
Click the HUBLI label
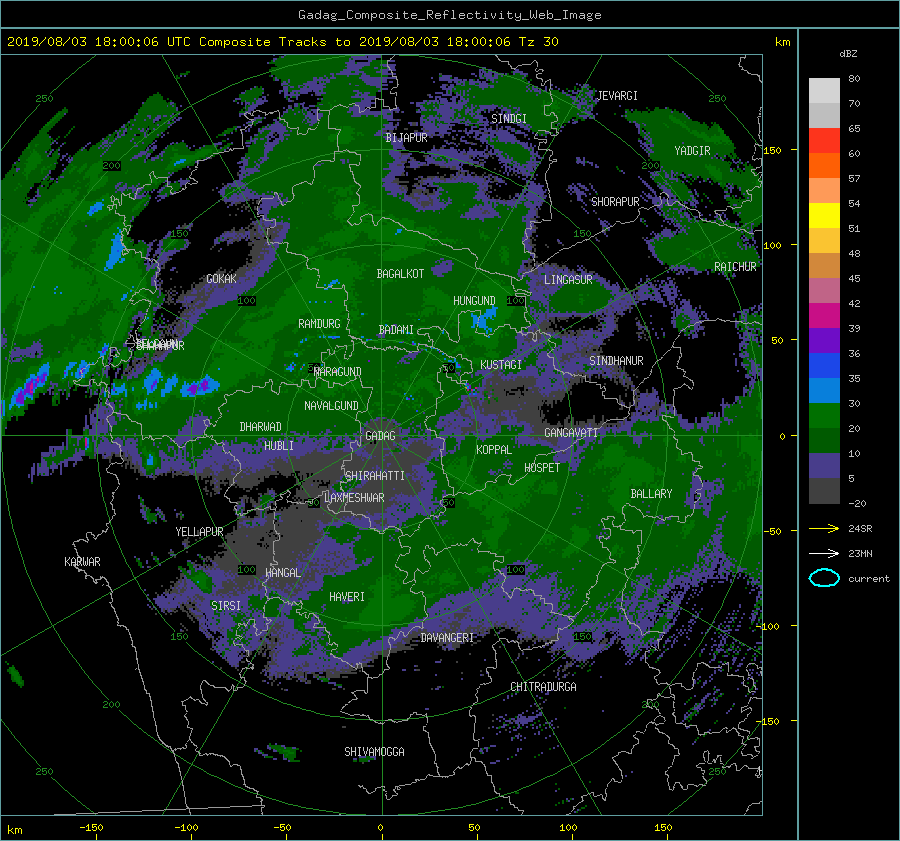coord(279,446)
